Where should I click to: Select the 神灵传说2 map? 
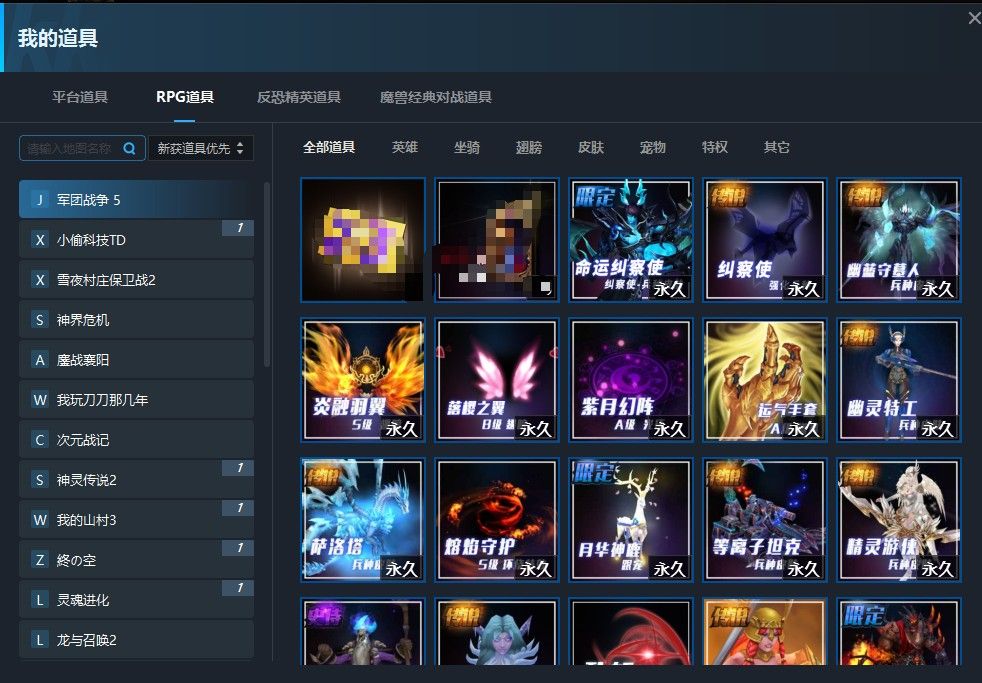[137, 480]
